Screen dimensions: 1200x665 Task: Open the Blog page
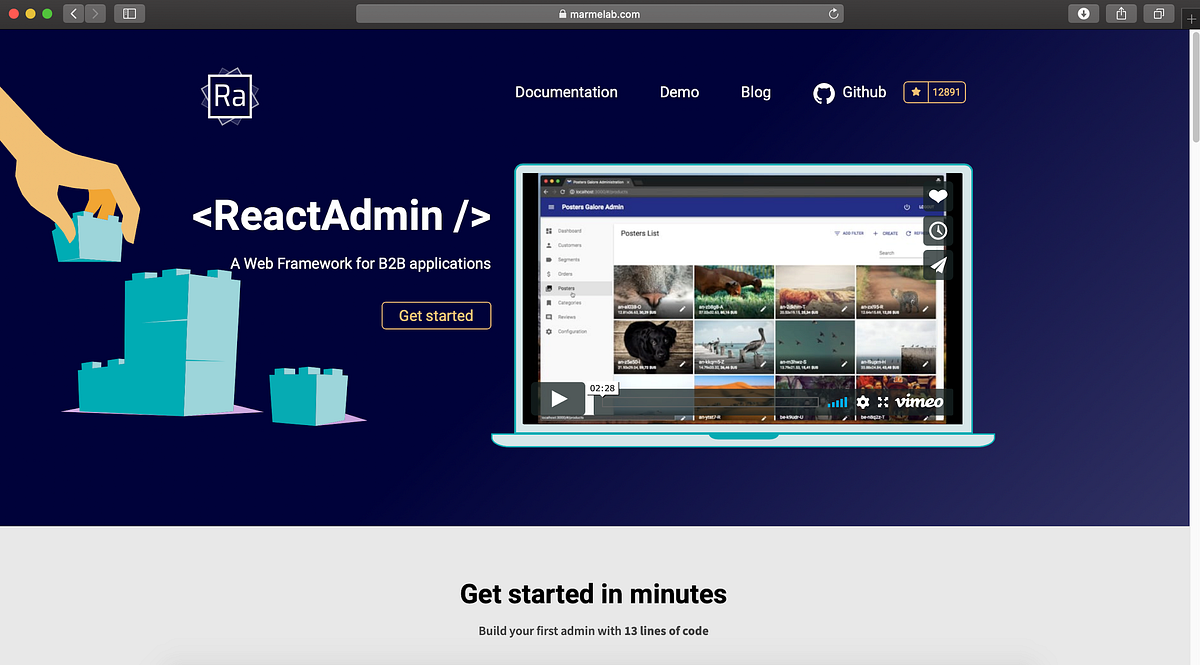(755, 92)
